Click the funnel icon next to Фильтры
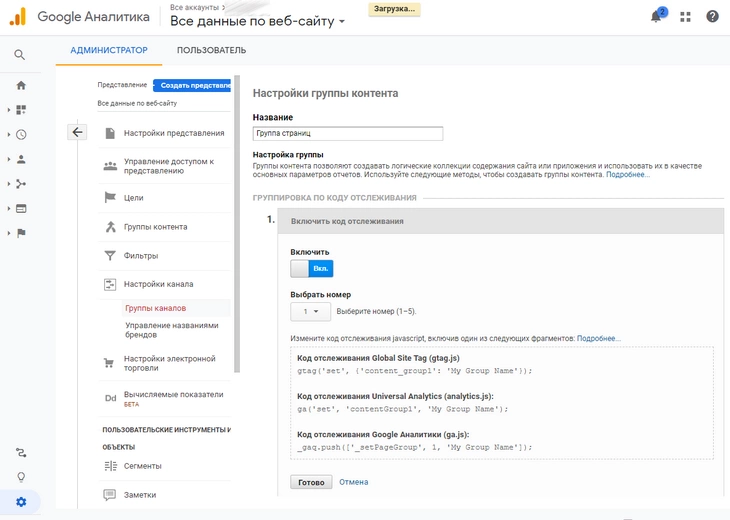Screen dimensions: 730x520 pos(110,256)
